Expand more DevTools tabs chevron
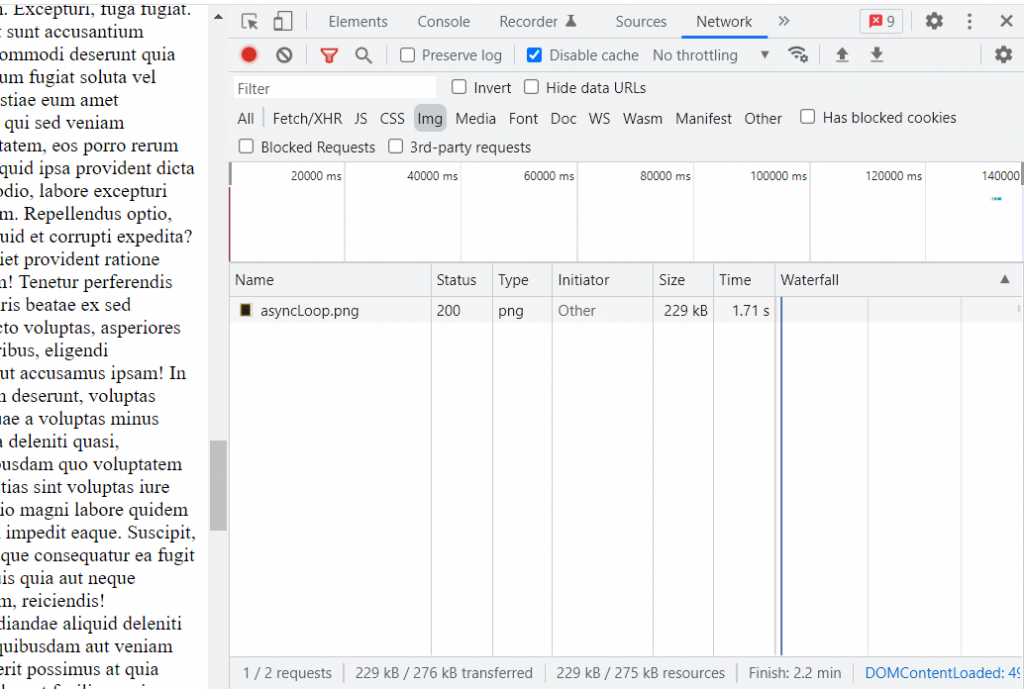 pos(783,21)
